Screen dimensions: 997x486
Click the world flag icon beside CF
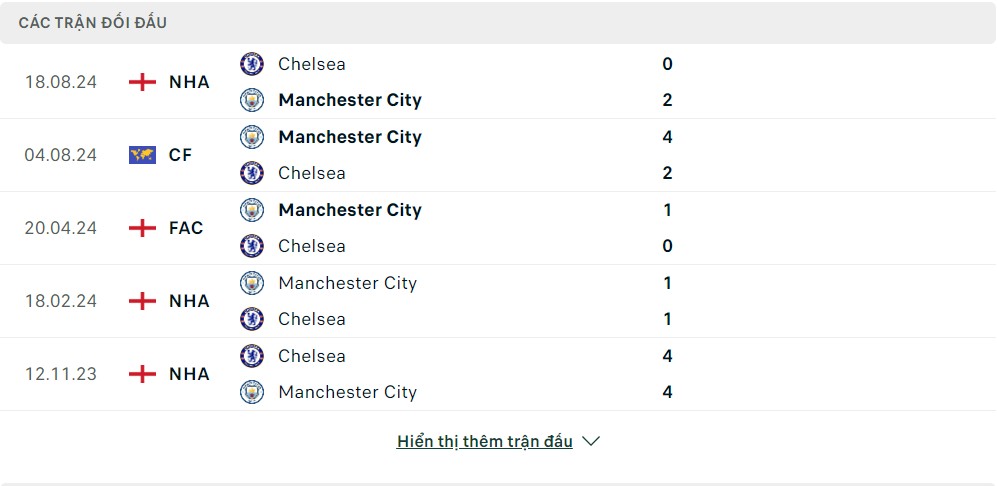[142, 155]
